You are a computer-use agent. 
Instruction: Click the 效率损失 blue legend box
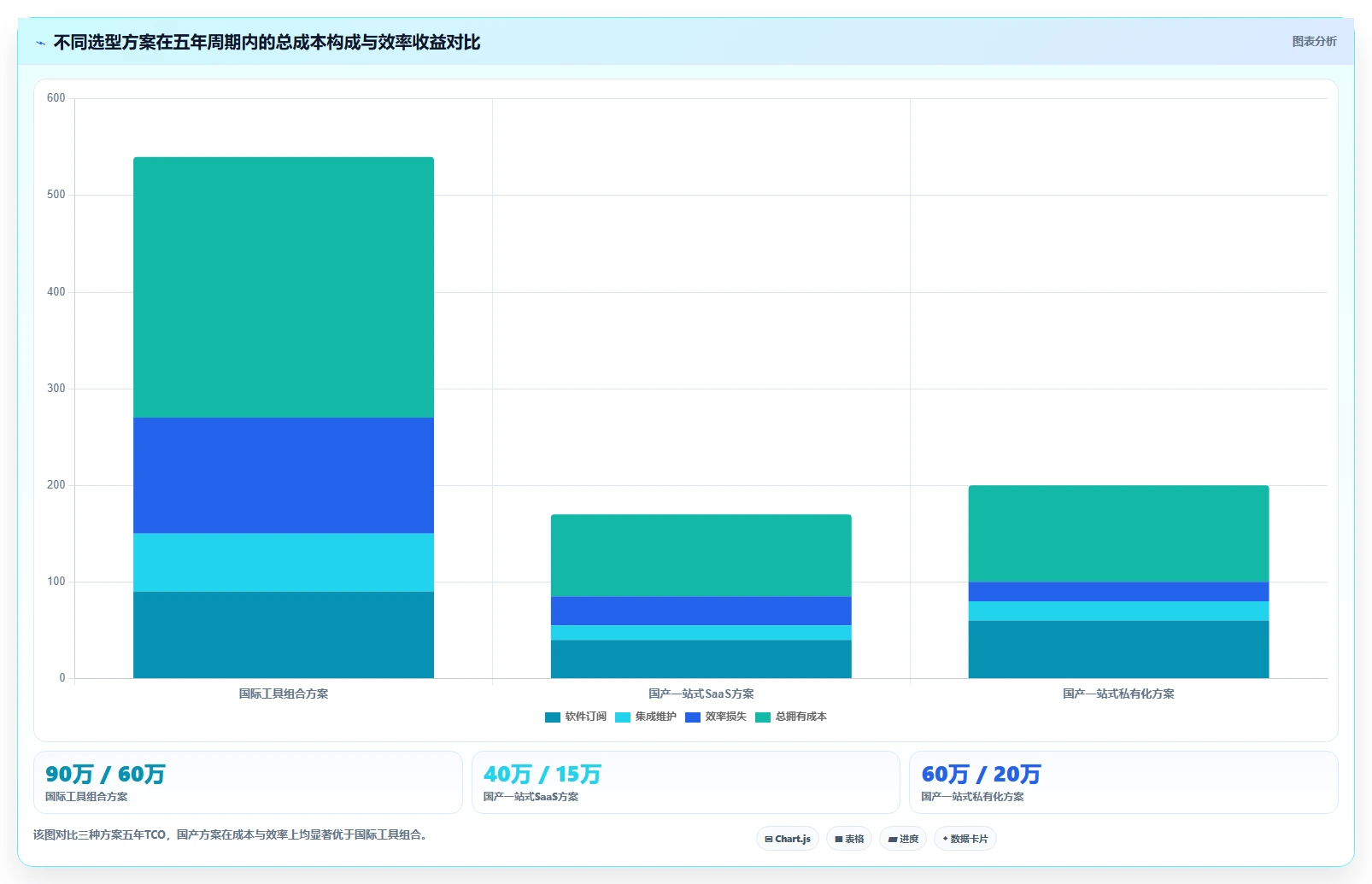693,717
